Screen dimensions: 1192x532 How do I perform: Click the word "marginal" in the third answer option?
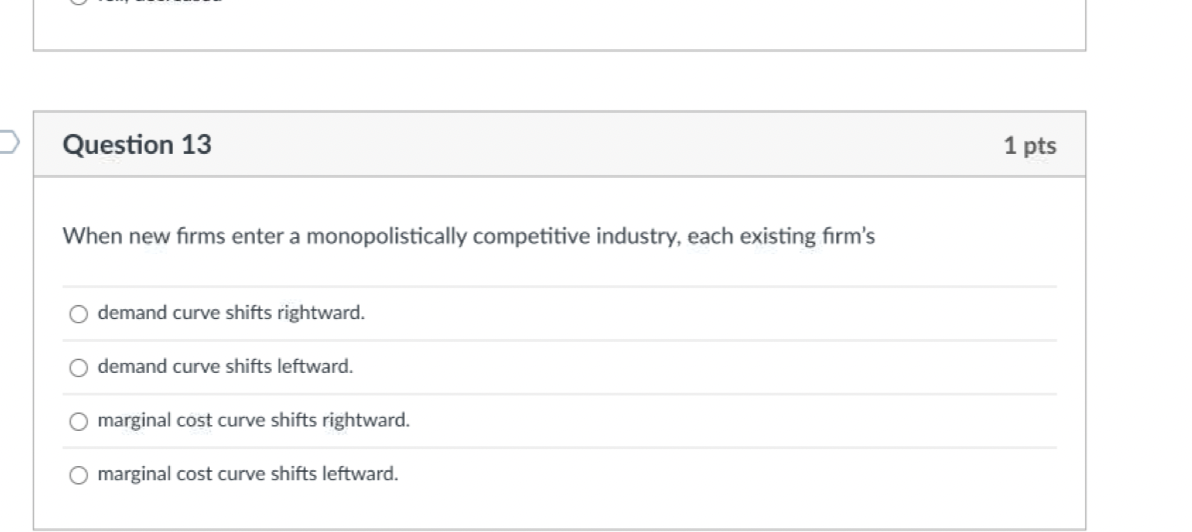[135, 421]
